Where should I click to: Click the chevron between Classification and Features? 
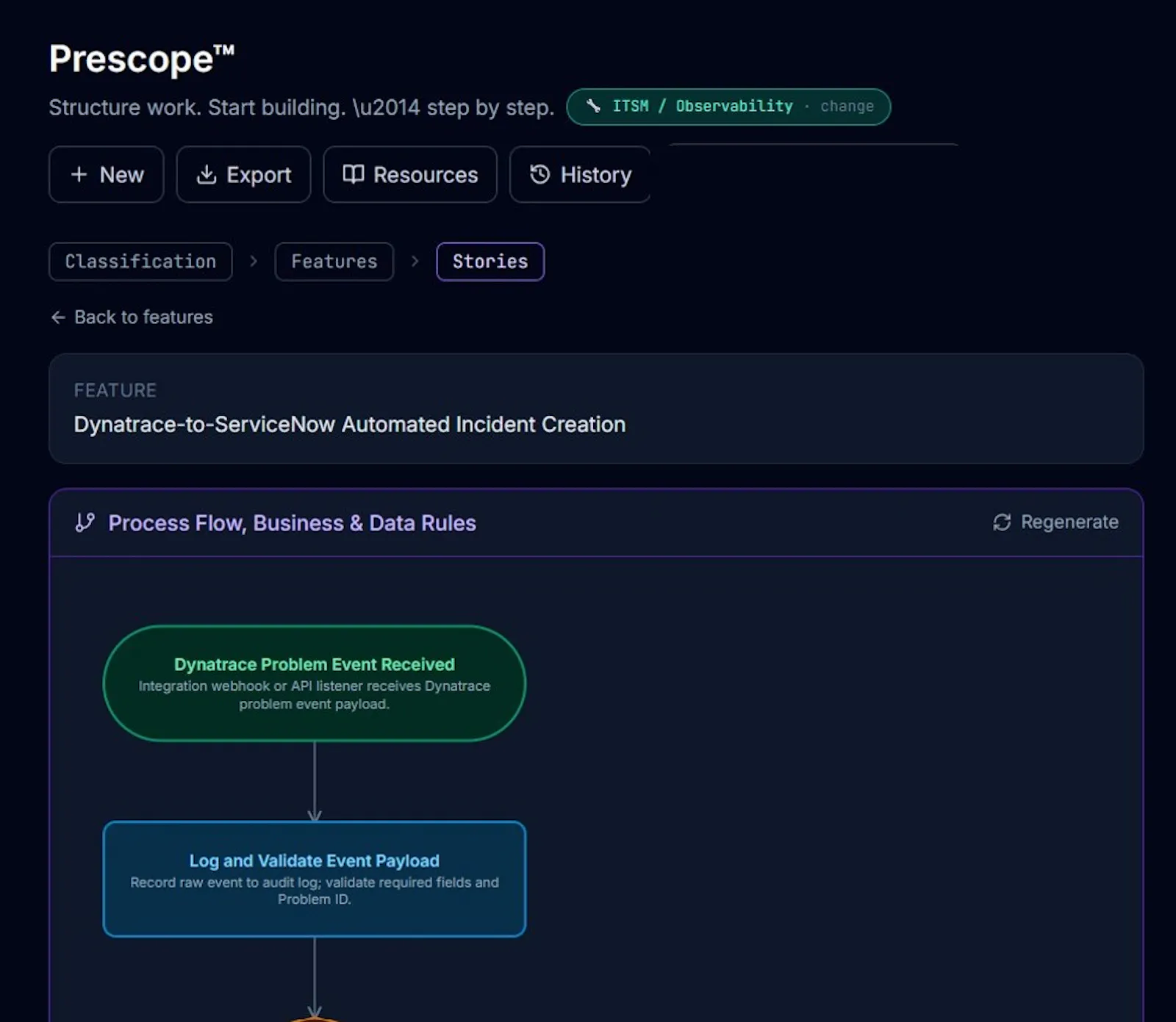pyautogui.click(x=254, y=261)
